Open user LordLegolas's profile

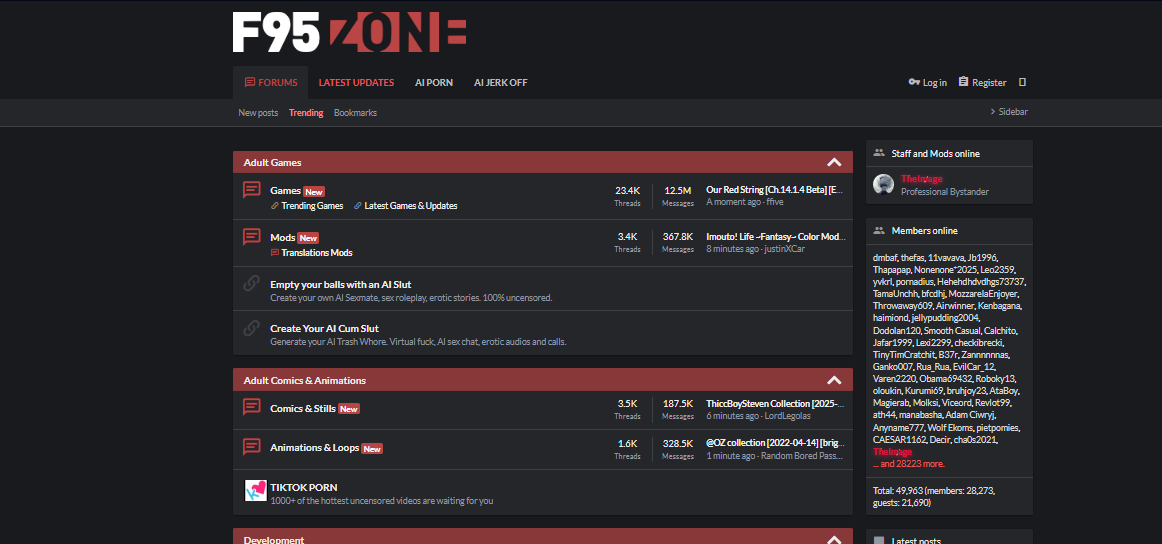(788, 417)
